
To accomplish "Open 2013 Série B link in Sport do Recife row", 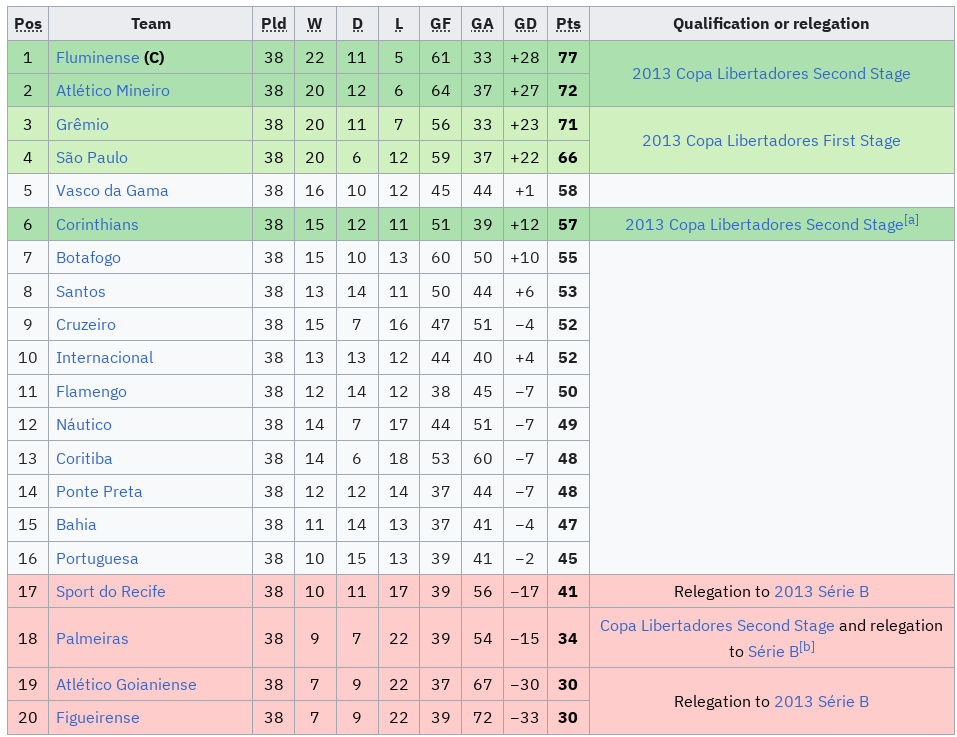I will coord(822,592).
